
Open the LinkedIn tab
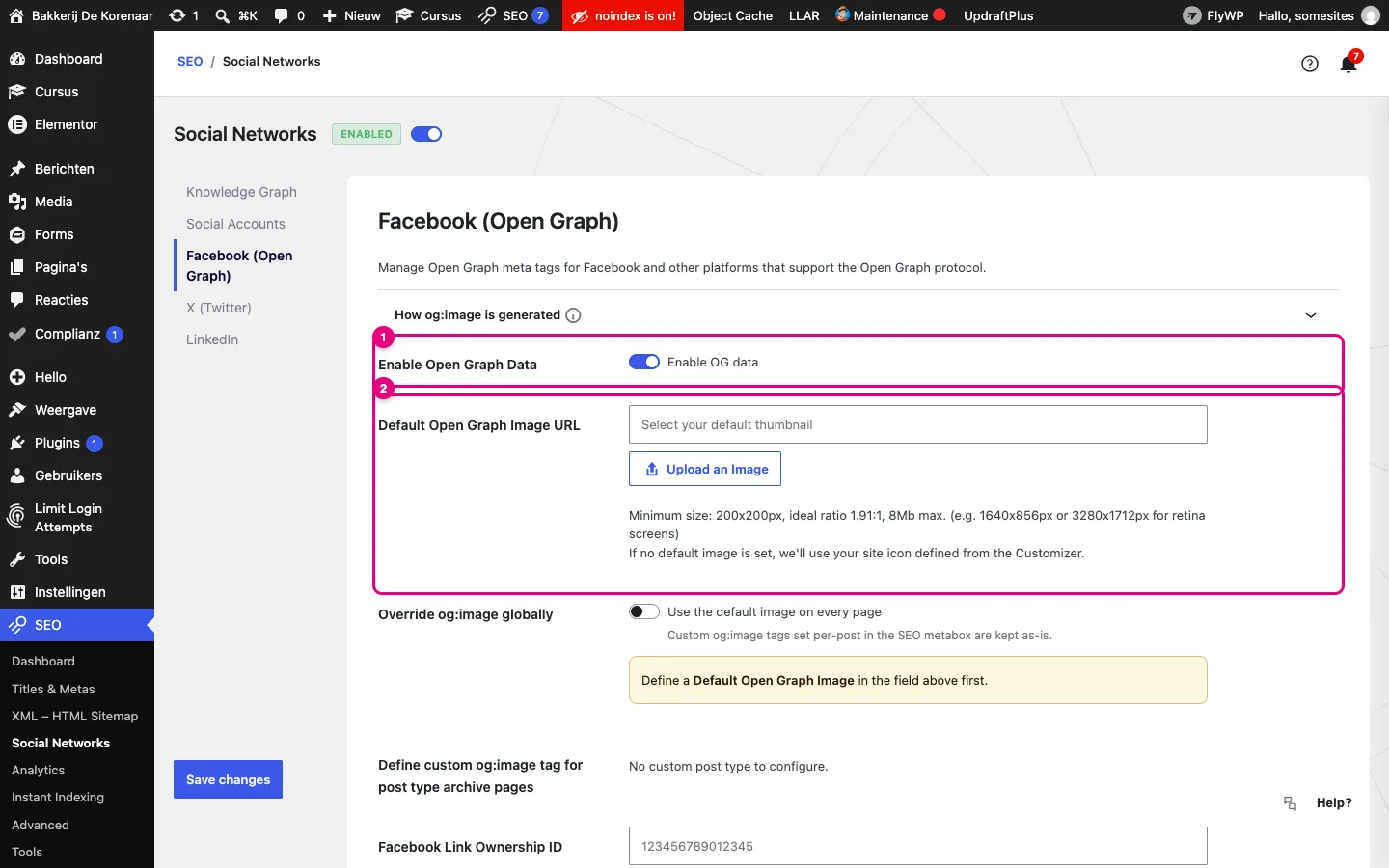tap(212, 339)
